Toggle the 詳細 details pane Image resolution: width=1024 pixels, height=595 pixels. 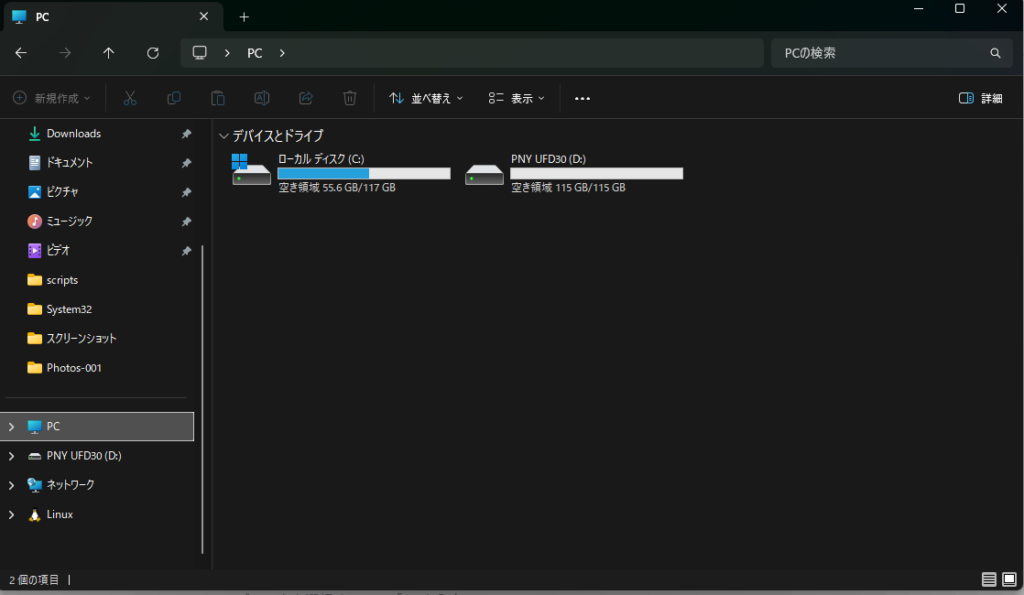(980, 98)
